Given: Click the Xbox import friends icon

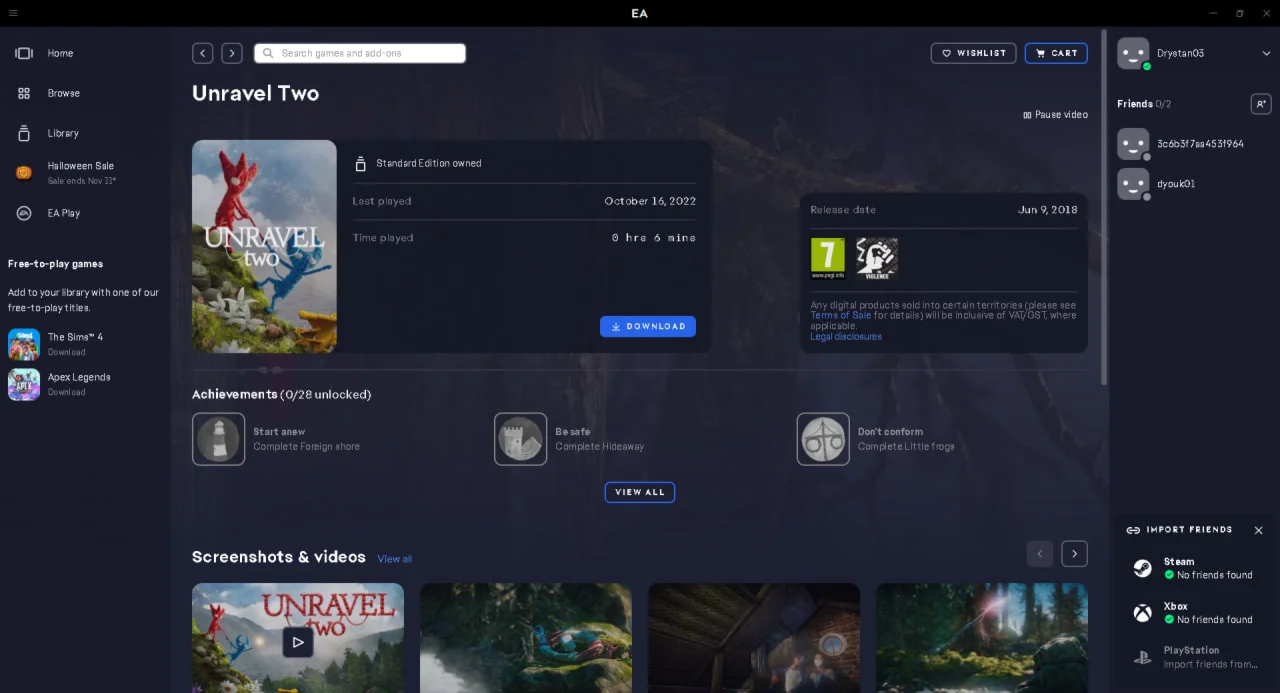Looking at the screenshot, I should click(1142, 613).
